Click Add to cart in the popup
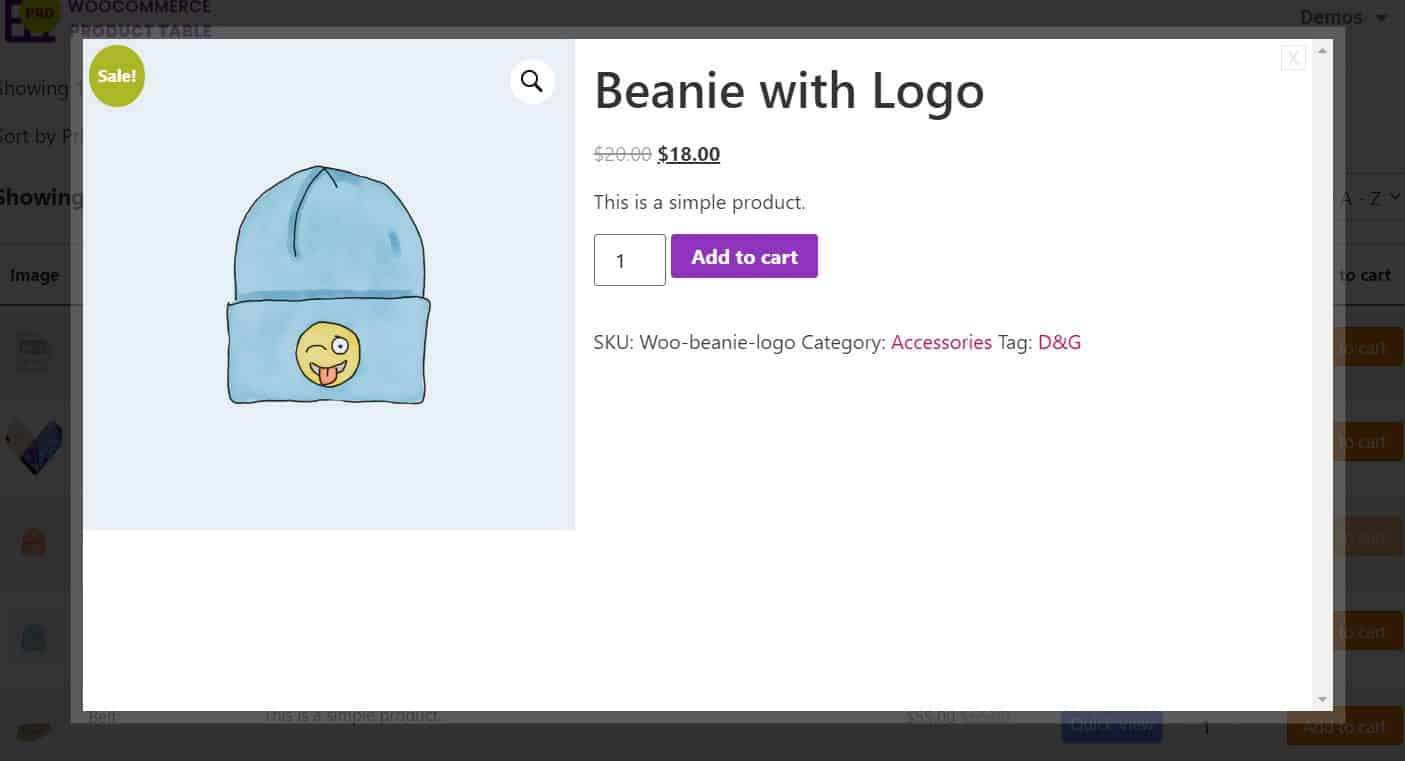This screenshot has height=761, width=1405. 744,256
